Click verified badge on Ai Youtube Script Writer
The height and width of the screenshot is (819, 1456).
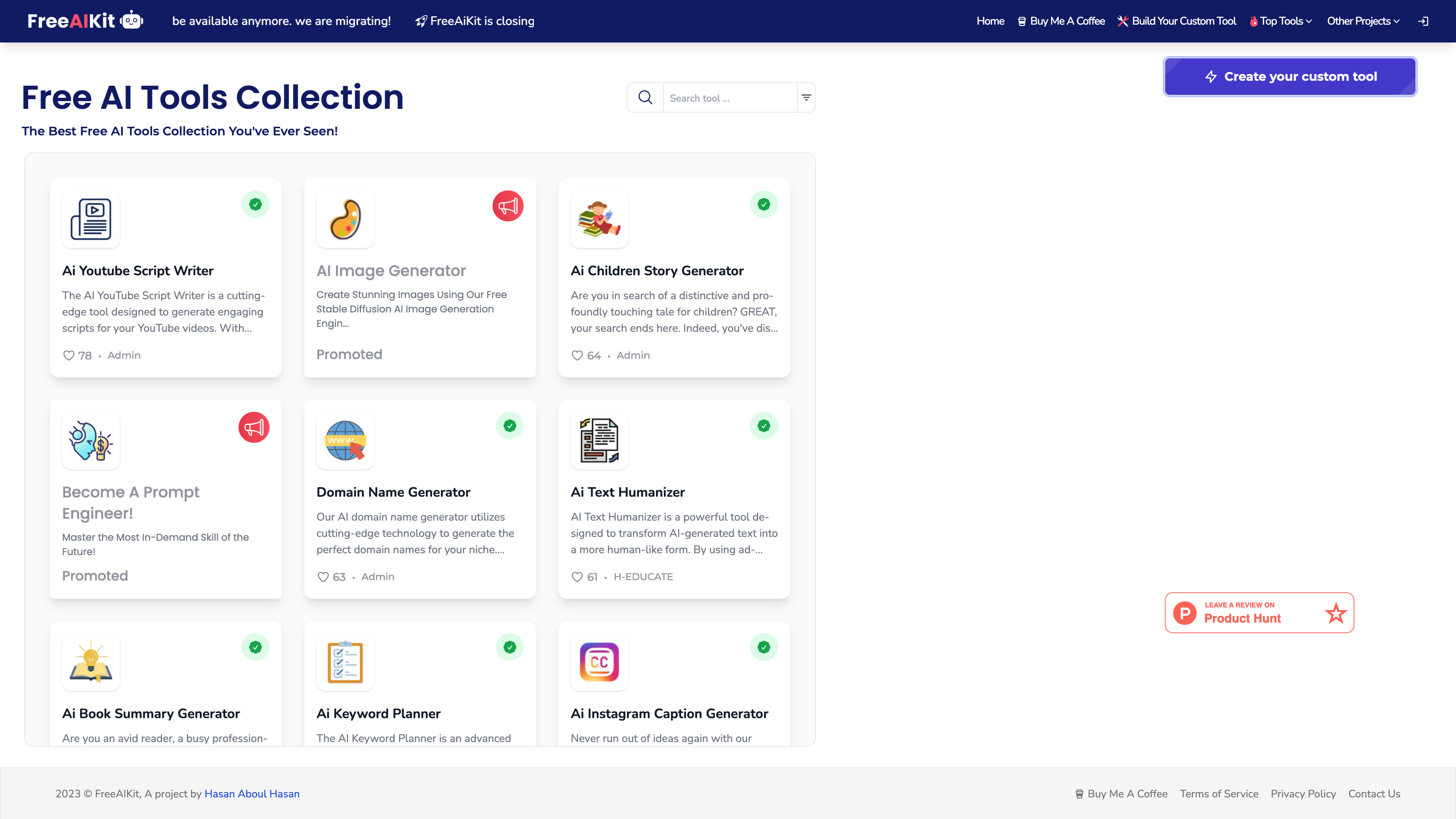pyautogui.click(x=256, y=204)
